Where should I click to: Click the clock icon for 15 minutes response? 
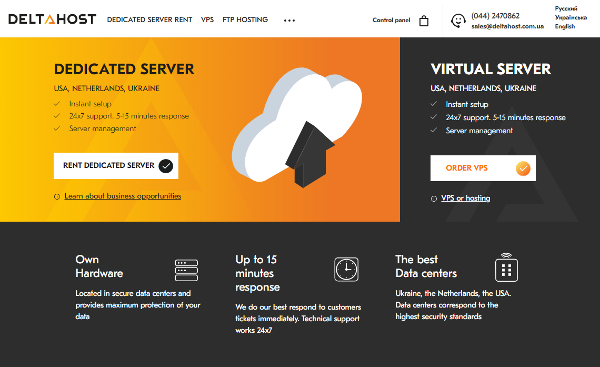[x=346, y=269]
